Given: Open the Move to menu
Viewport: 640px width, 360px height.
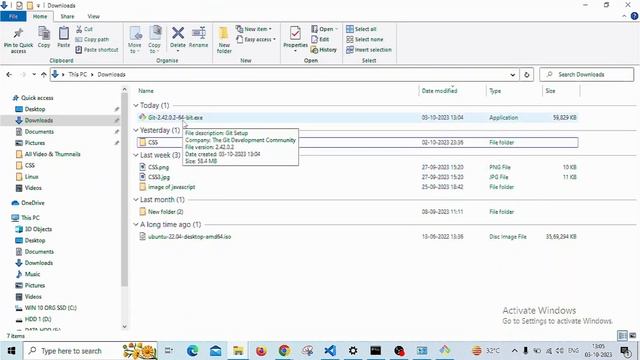Looking at the screenshot, I should [135, 40].
